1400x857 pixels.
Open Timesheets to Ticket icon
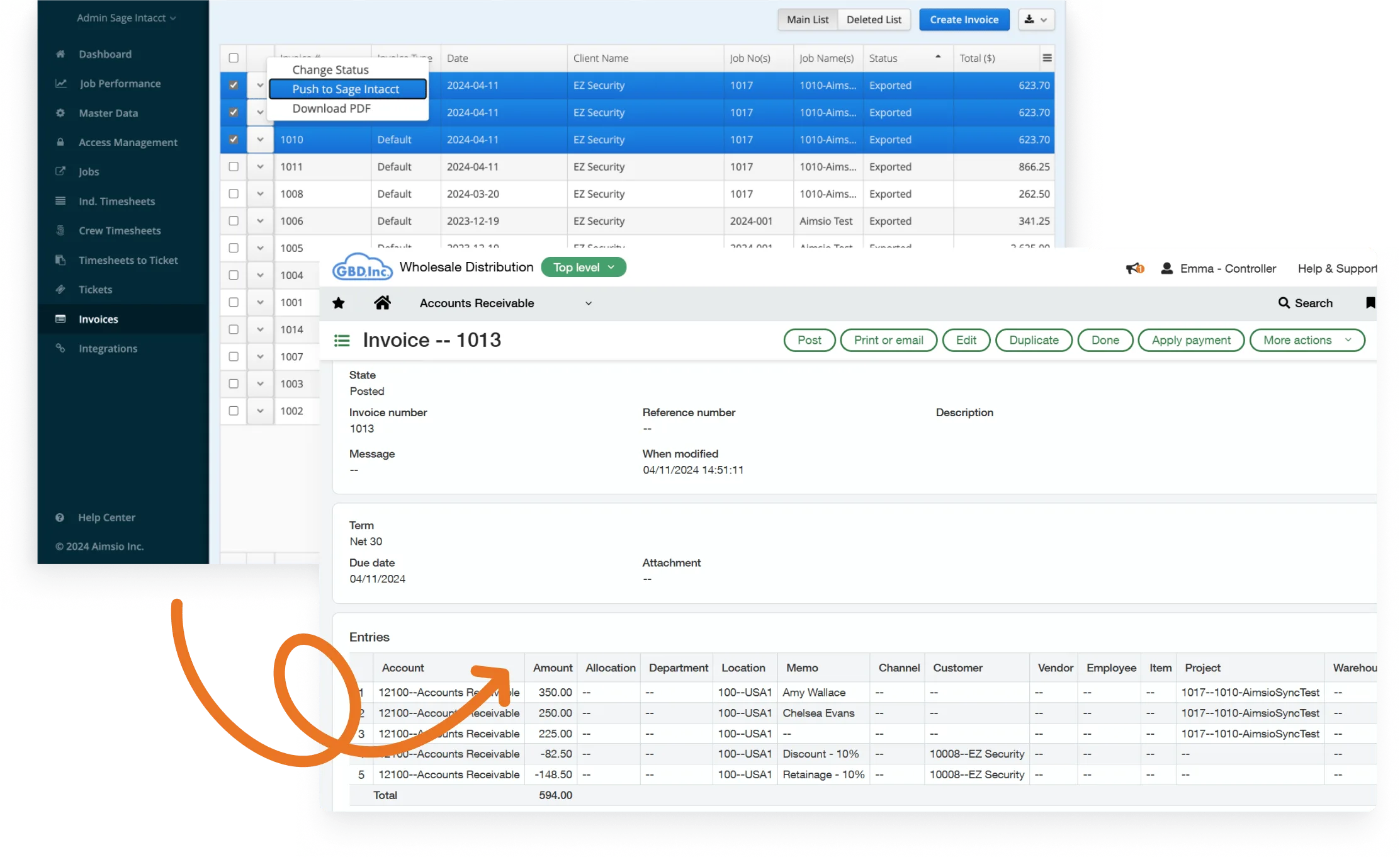pos(60,260)
